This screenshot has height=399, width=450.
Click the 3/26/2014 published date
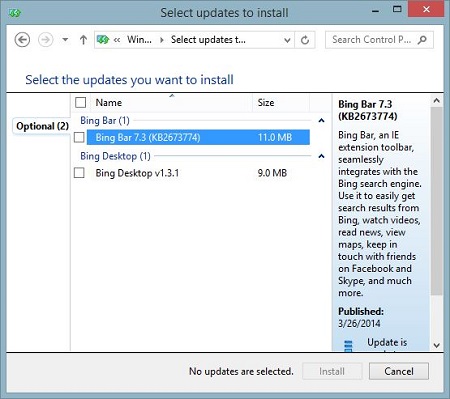tap(359, 324)
